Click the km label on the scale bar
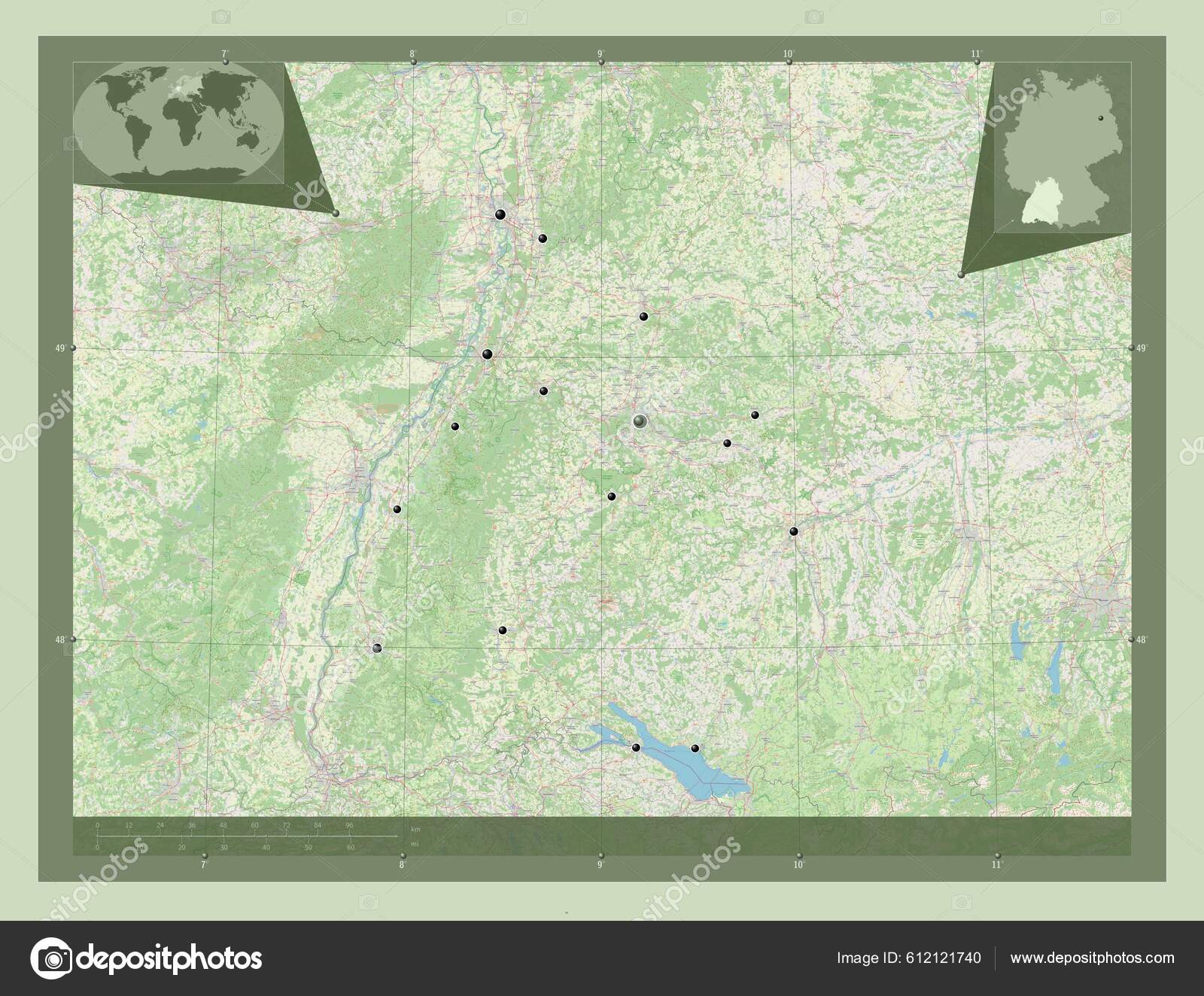The height and width of the screenshot is (996, 1204). tap(414, 831)
